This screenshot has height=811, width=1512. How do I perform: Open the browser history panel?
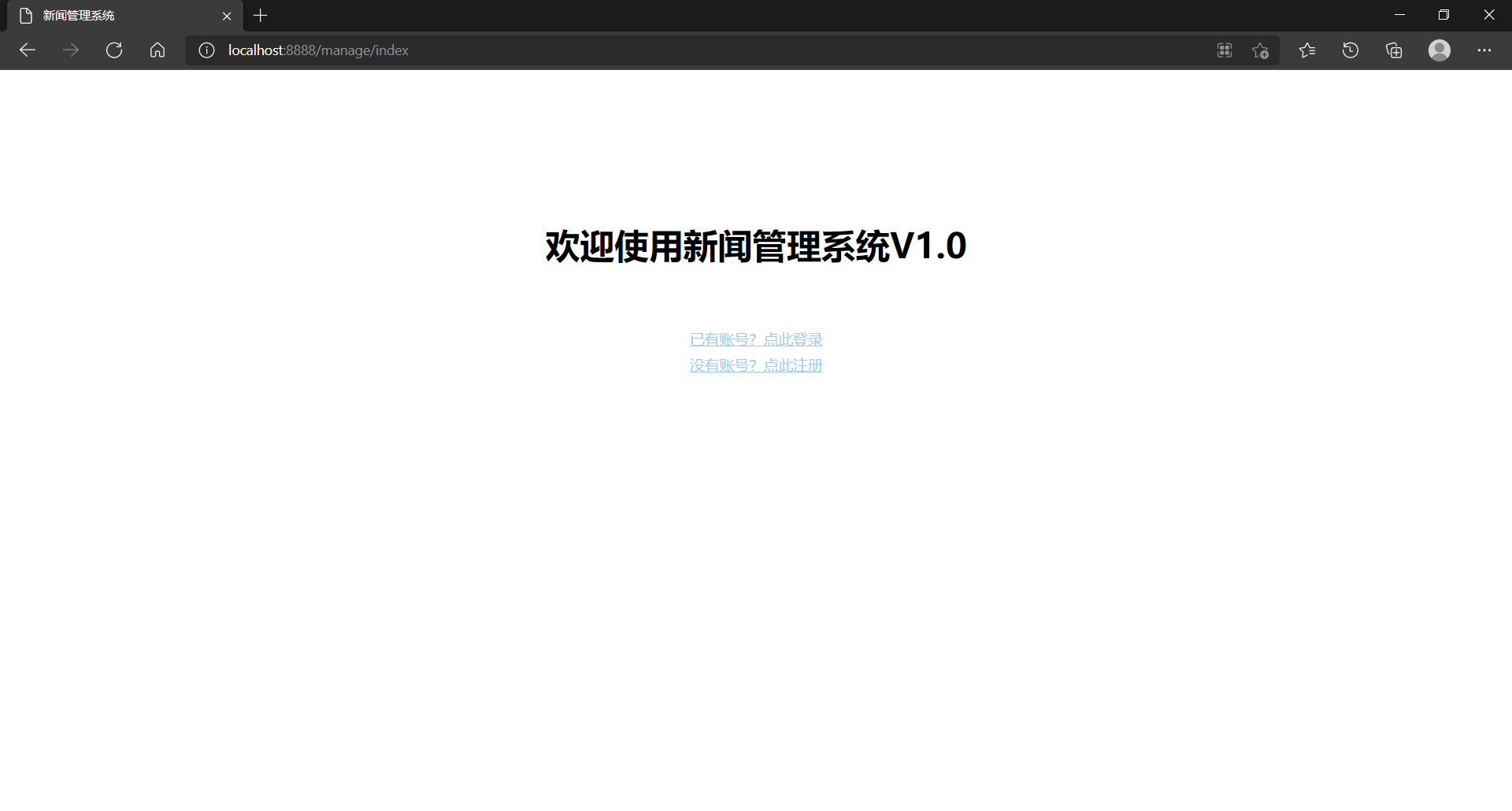click(x=1350, y=50)
